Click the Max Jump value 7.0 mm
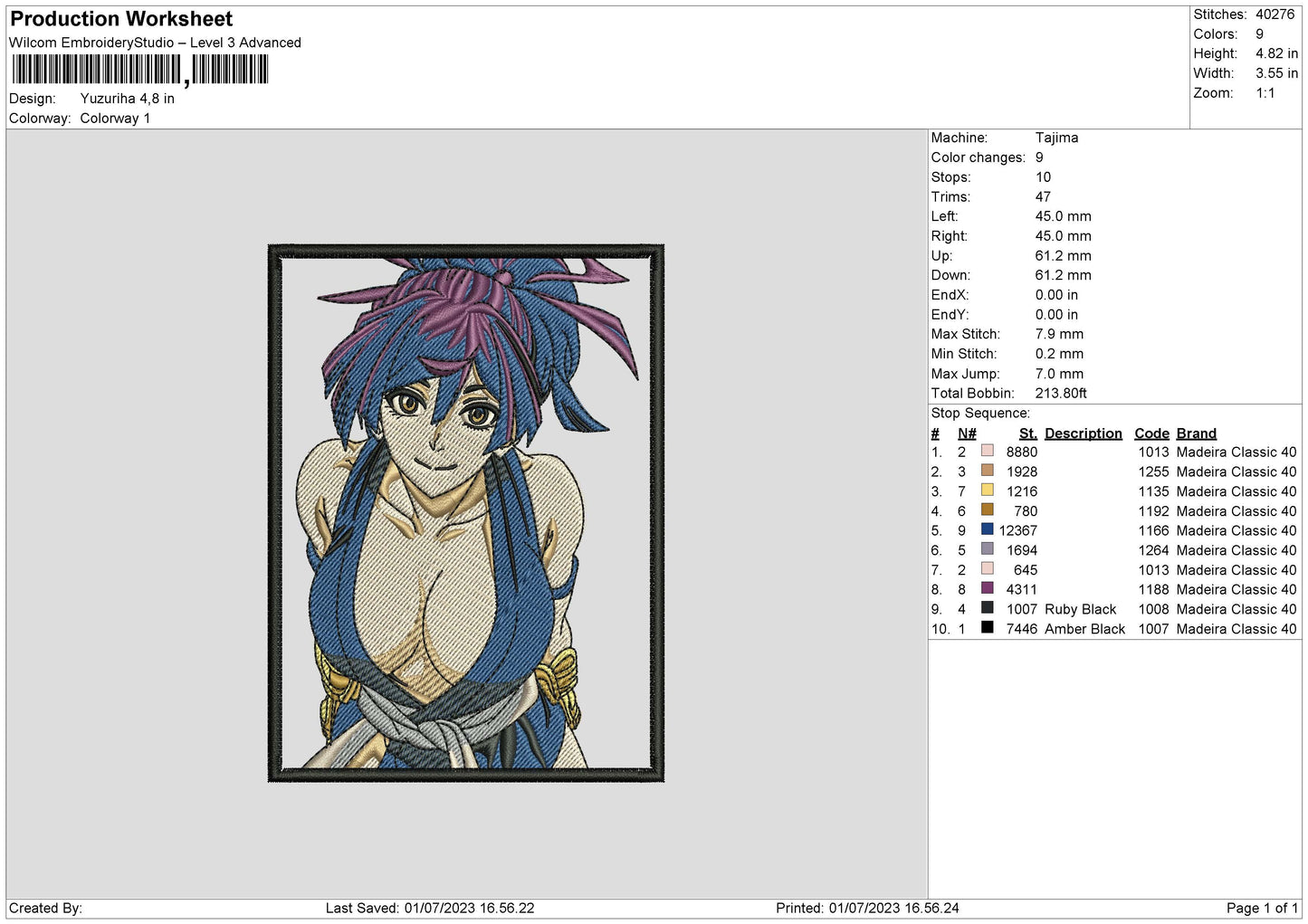The height and width of the screenshot is (924, 1308). (1059, 374)
